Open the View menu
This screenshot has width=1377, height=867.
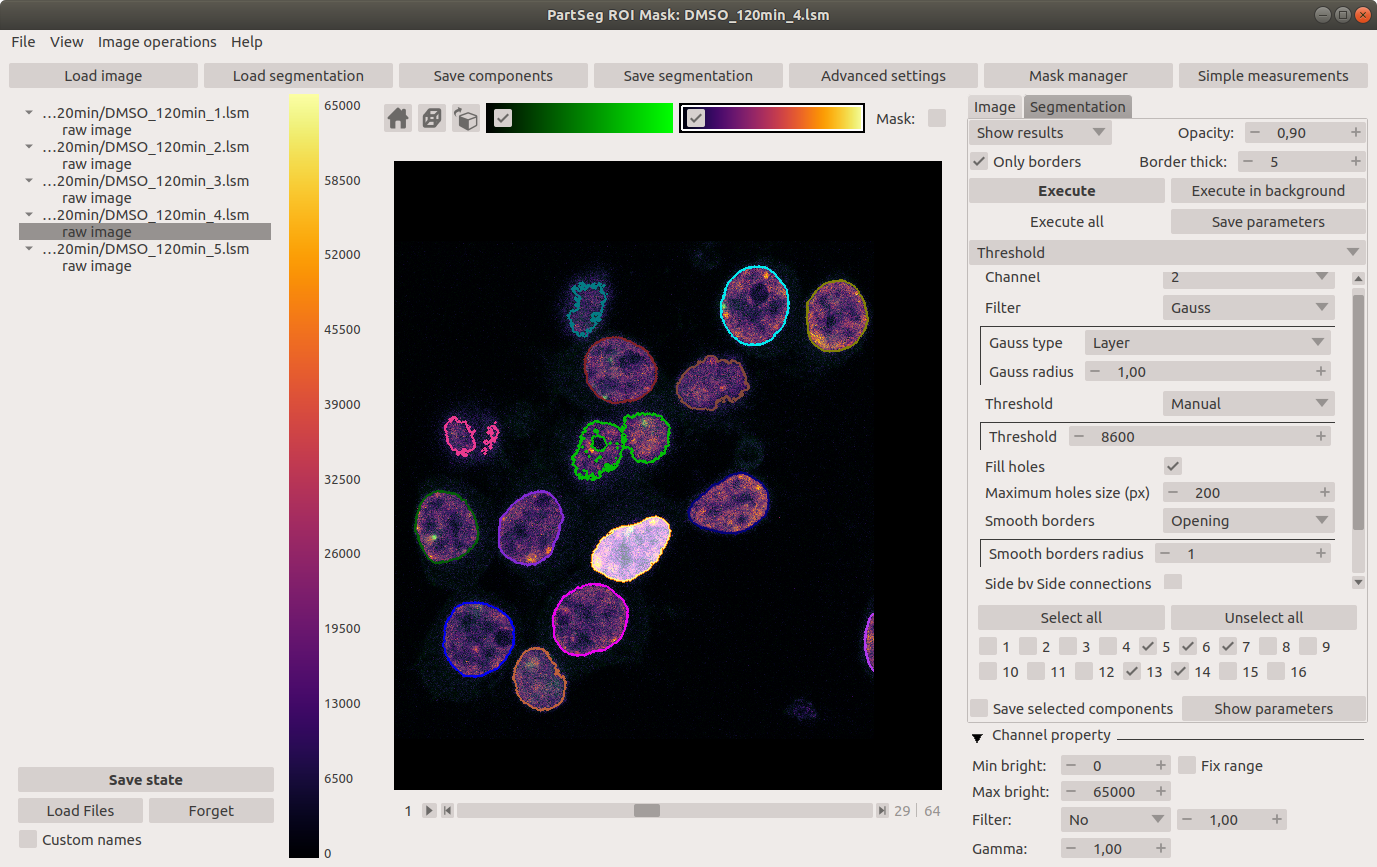(x=67, y=42)
